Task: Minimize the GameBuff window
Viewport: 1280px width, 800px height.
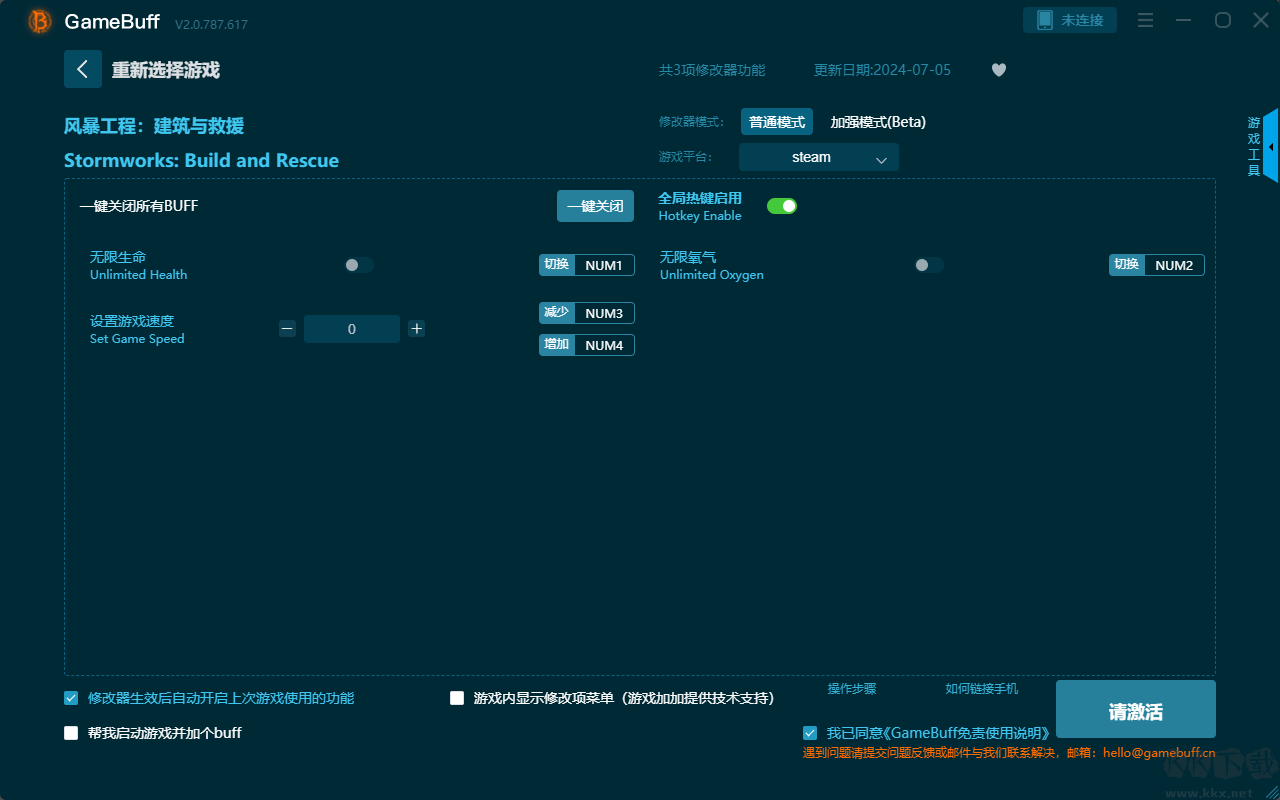Action: tap(1184, 20)
